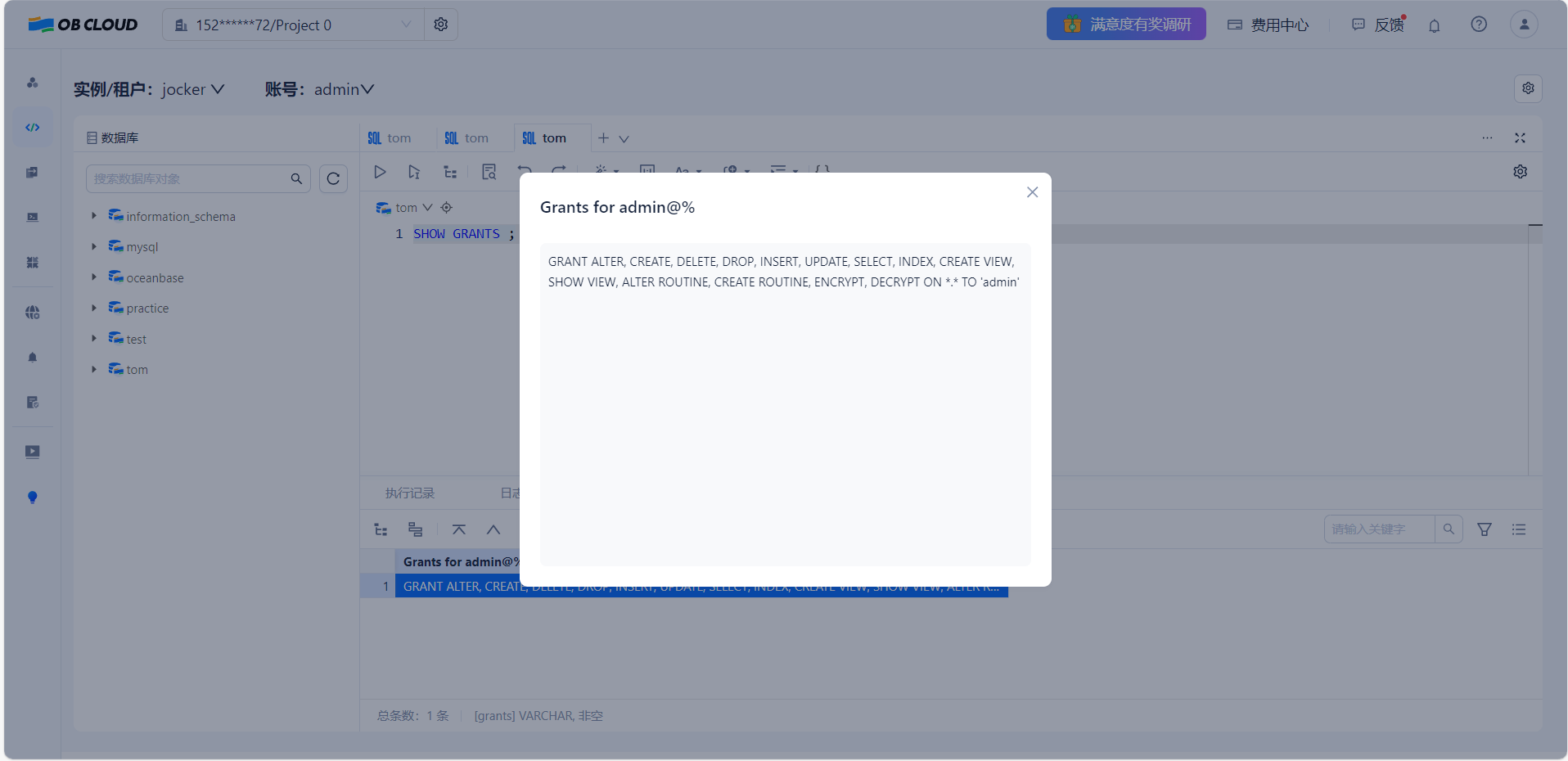1568x761 pixels.
Task: Open the notification bell icon
Action: pos(1434,25)
